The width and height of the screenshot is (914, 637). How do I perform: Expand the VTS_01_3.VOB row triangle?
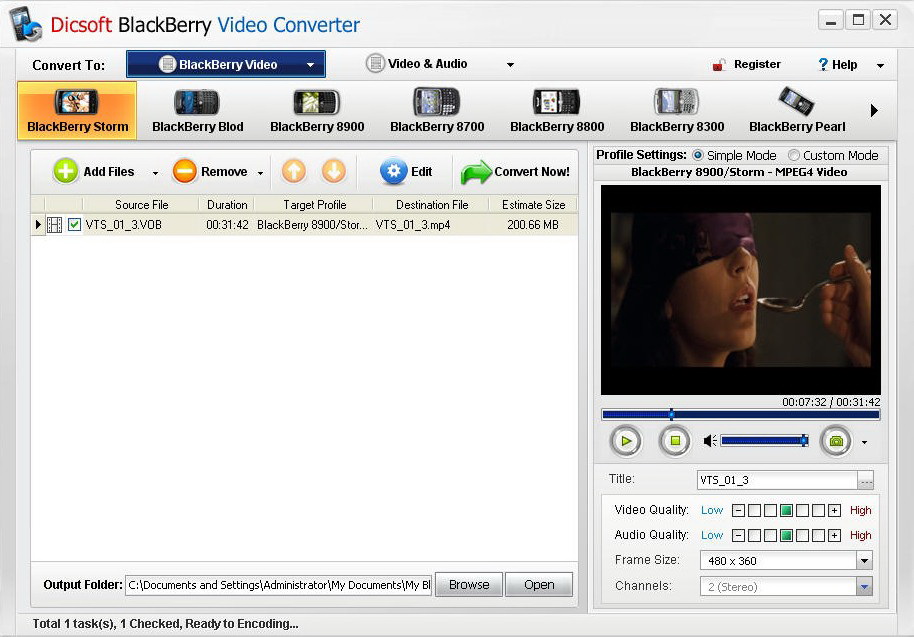tap(38, 224)
